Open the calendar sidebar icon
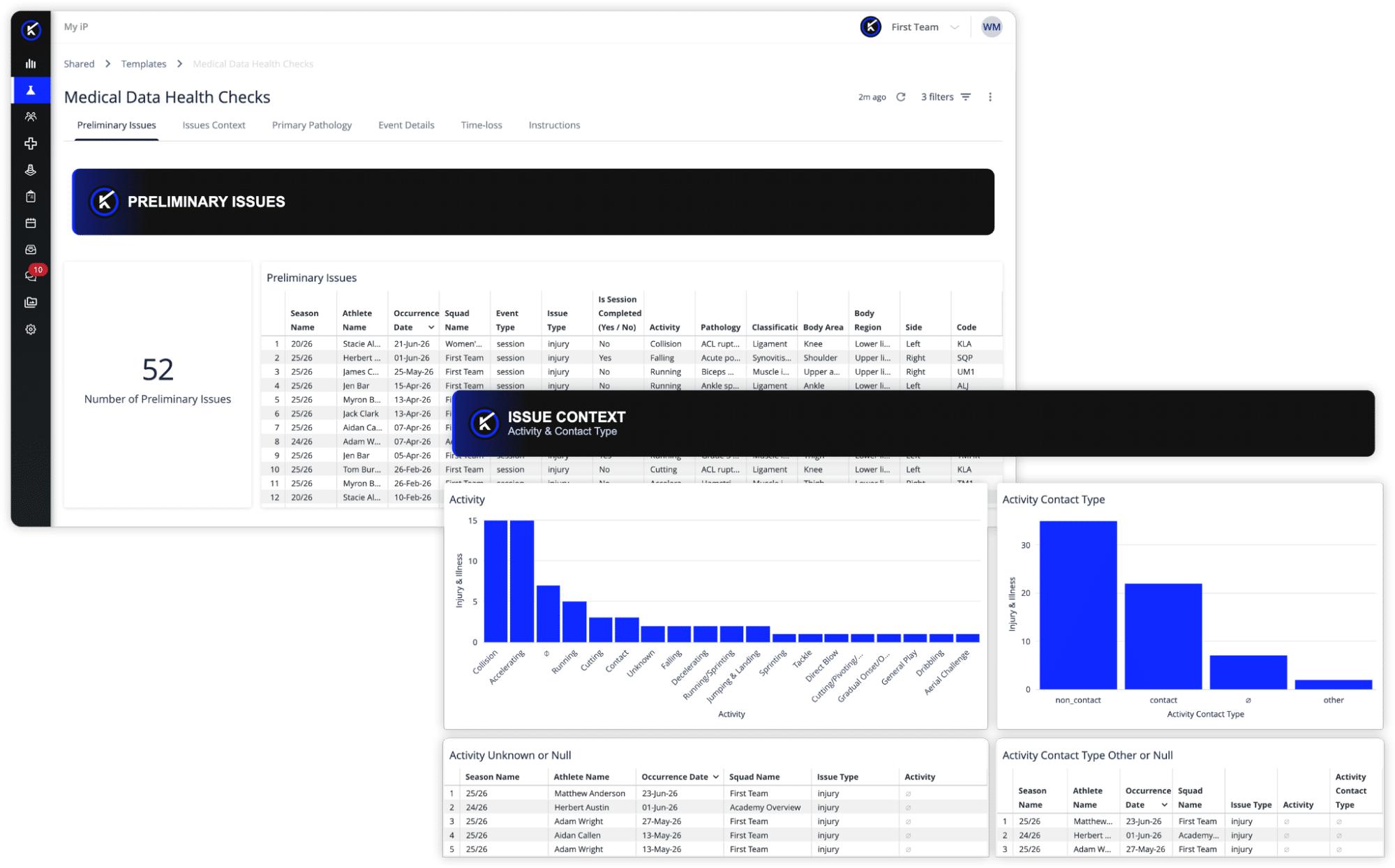1395x868 pixels. [x=31, y=223]
